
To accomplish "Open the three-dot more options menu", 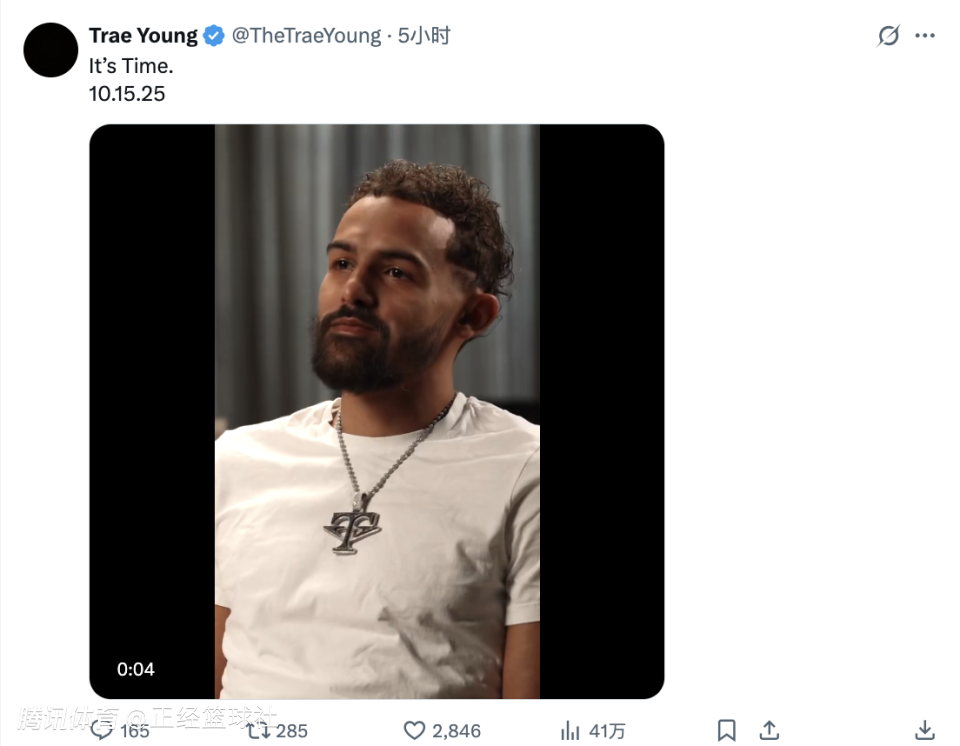I will point(925,36).
